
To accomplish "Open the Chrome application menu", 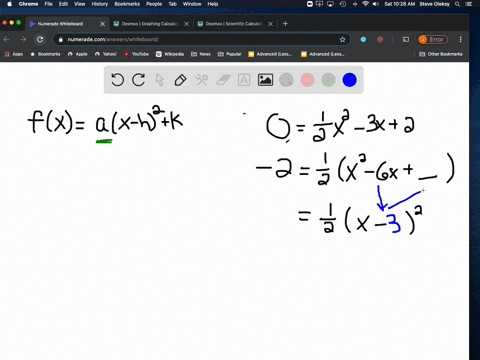I will (28, 4).
